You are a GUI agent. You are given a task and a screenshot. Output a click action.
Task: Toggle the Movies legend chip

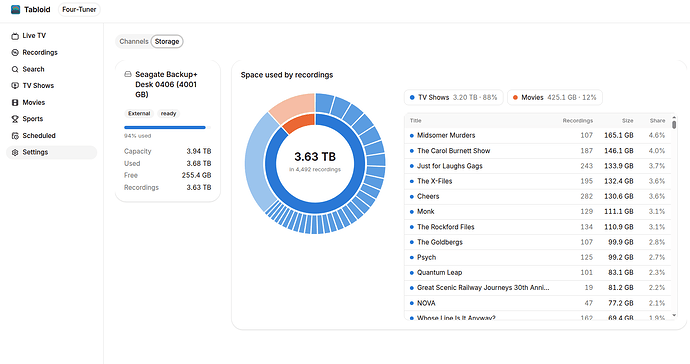pyautogui.click(x=555, y=97)
